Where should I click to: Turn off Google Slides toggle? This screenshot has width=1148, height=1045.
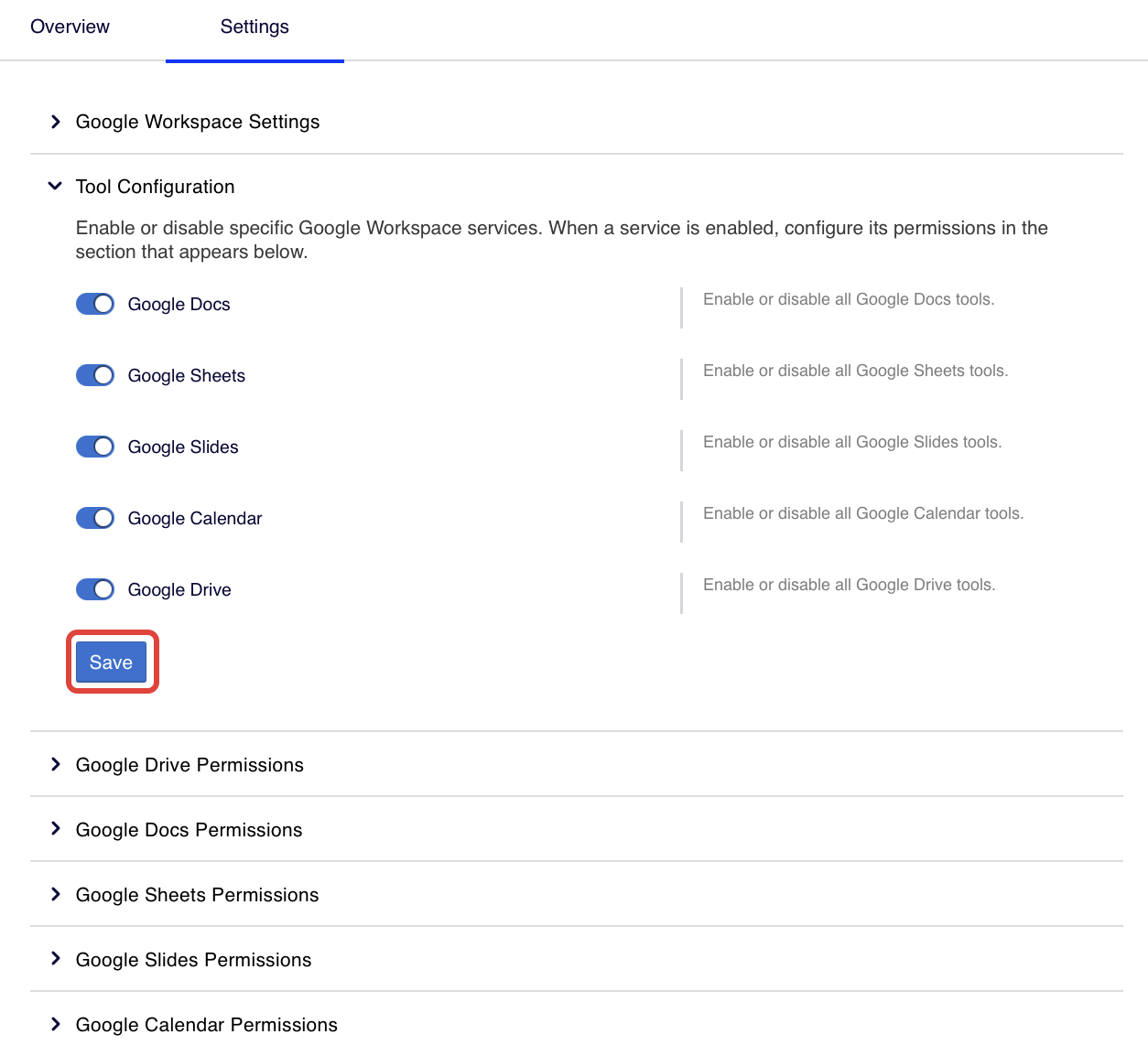click(95, 447)
